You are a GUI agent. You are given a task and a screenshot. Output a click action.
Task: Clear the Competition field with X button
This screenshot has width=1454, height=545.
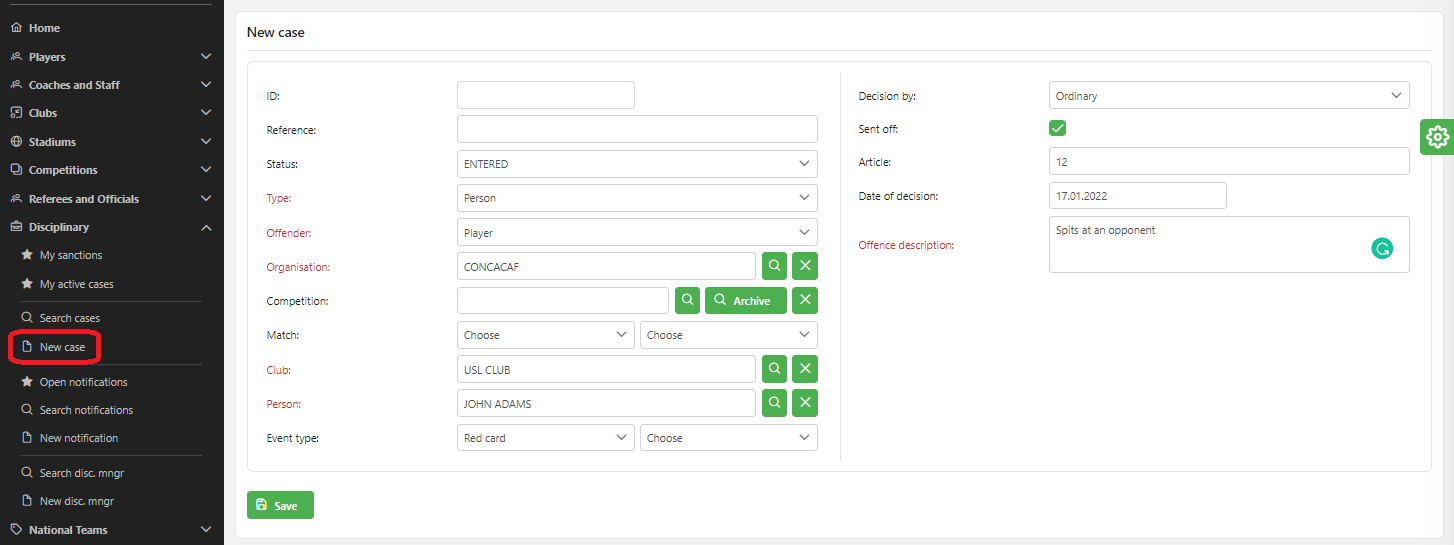point(805,300)
